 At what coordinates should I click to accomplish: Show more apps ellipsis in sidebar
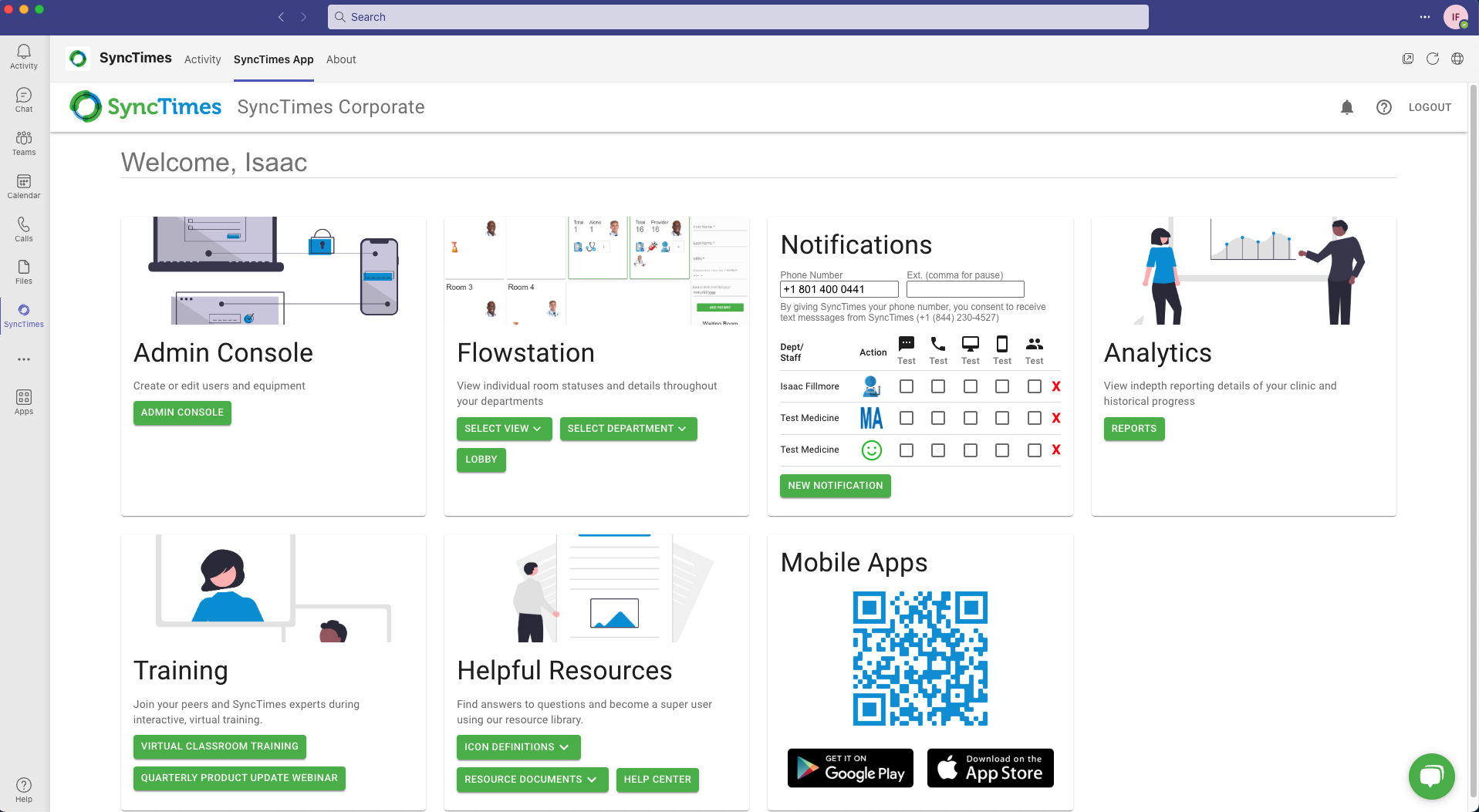(x=24, y=359)
